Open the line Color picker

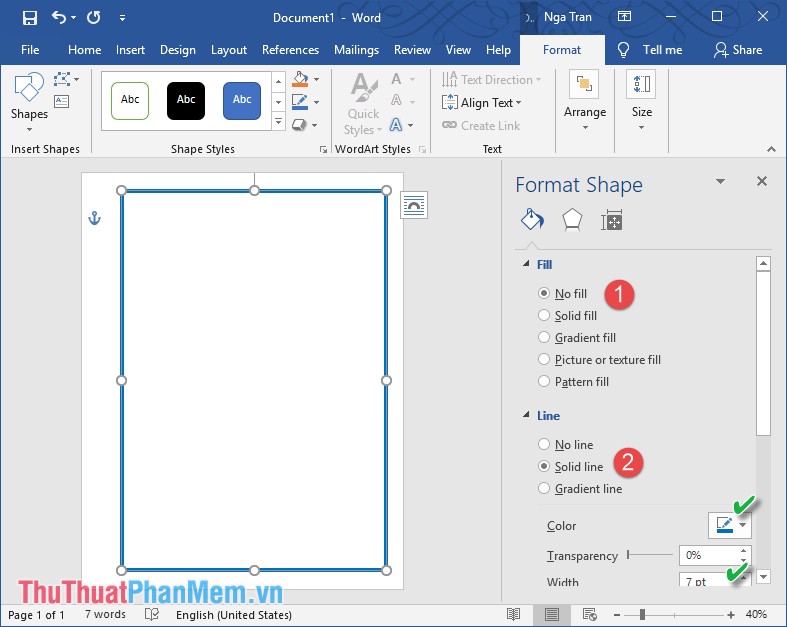pyautogui.click(x=730, y=526)
